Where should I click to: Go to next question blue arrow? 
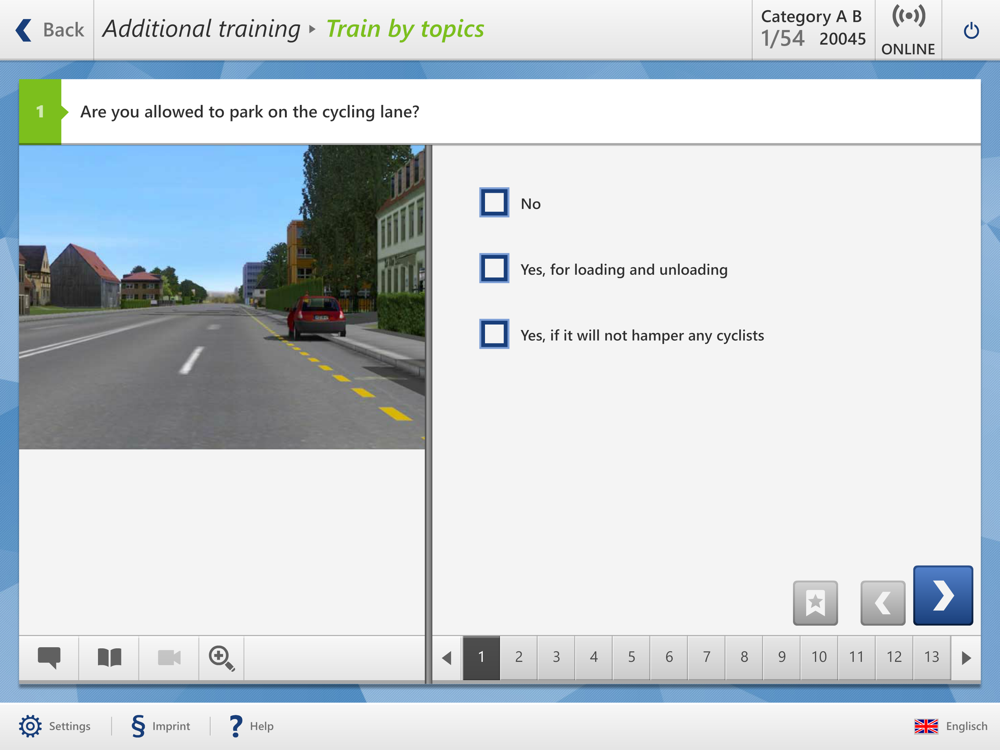click(943, 596)
